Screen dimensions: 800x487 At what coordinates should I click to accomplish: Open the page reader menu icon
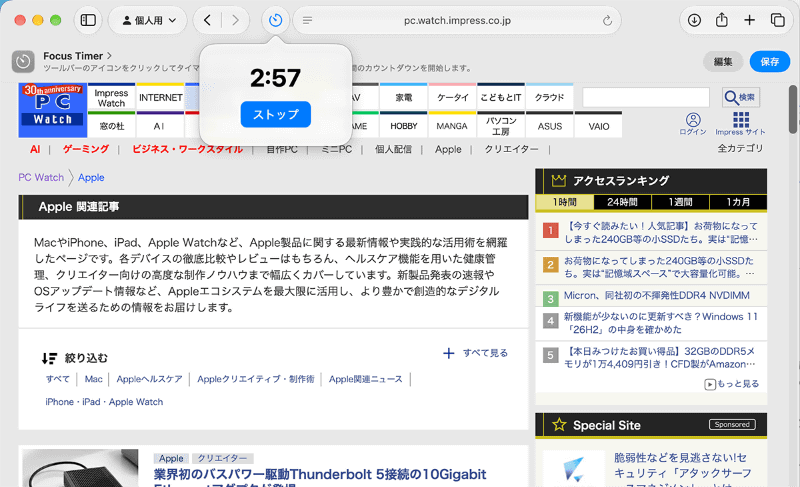(307, 20)
